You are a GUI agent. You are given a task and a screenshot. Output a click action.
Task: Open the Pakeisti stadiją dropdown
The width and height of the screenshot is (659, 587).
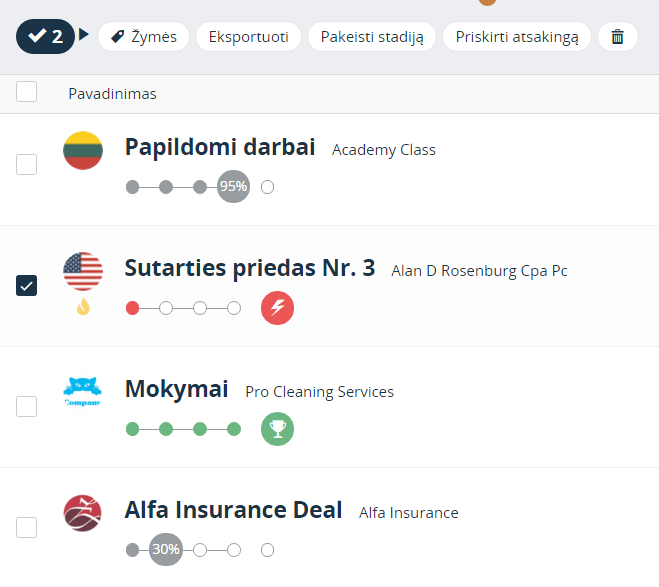(372, 37)
